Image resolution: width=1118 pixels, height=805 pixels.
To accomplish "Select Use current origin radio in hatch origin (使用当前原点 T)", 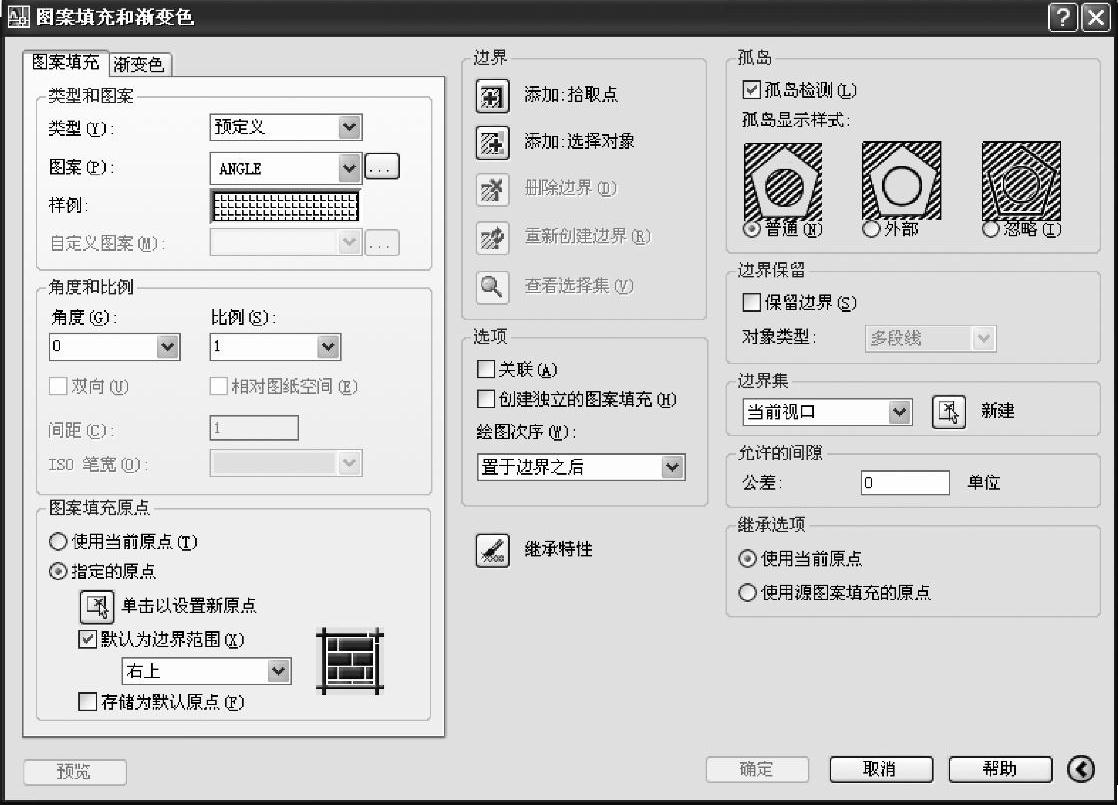I will coord(58,542).
